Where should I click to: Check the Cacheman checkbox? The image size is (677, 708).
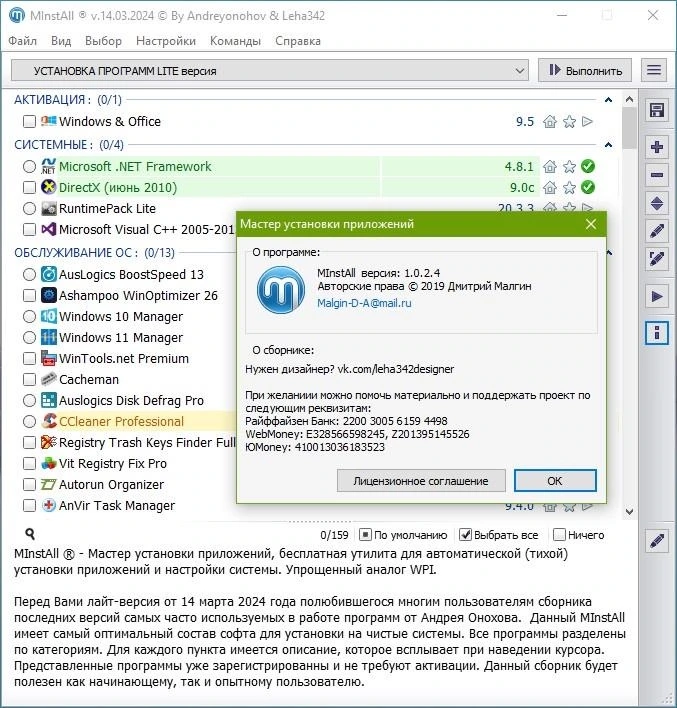29,379
